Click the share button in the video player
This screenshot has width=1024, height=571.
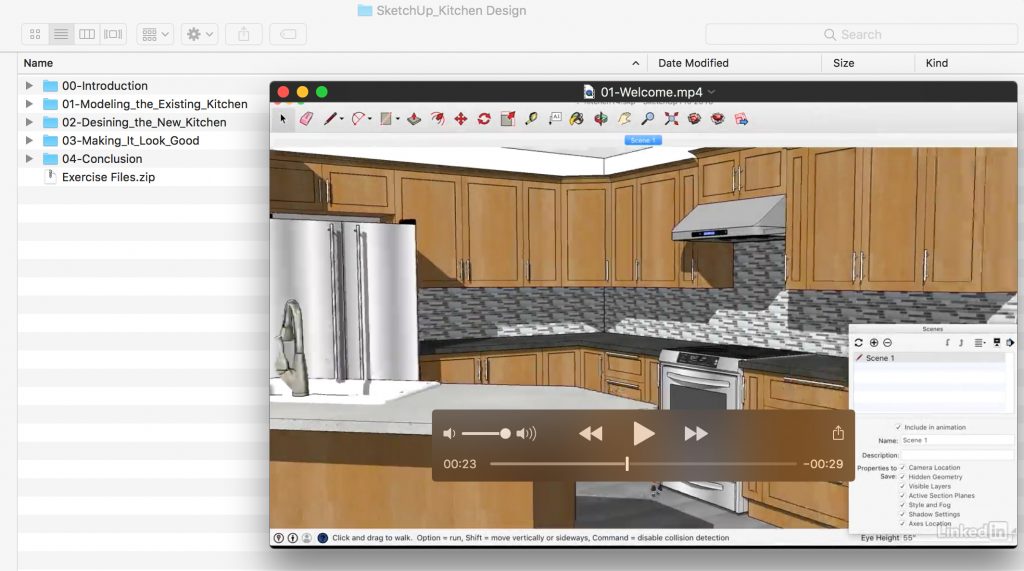839,432
